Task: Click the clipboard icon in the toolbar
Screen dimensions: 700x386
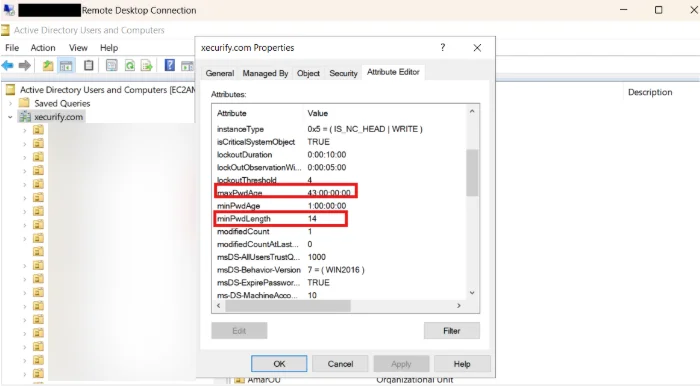Action: click(88, 66)
